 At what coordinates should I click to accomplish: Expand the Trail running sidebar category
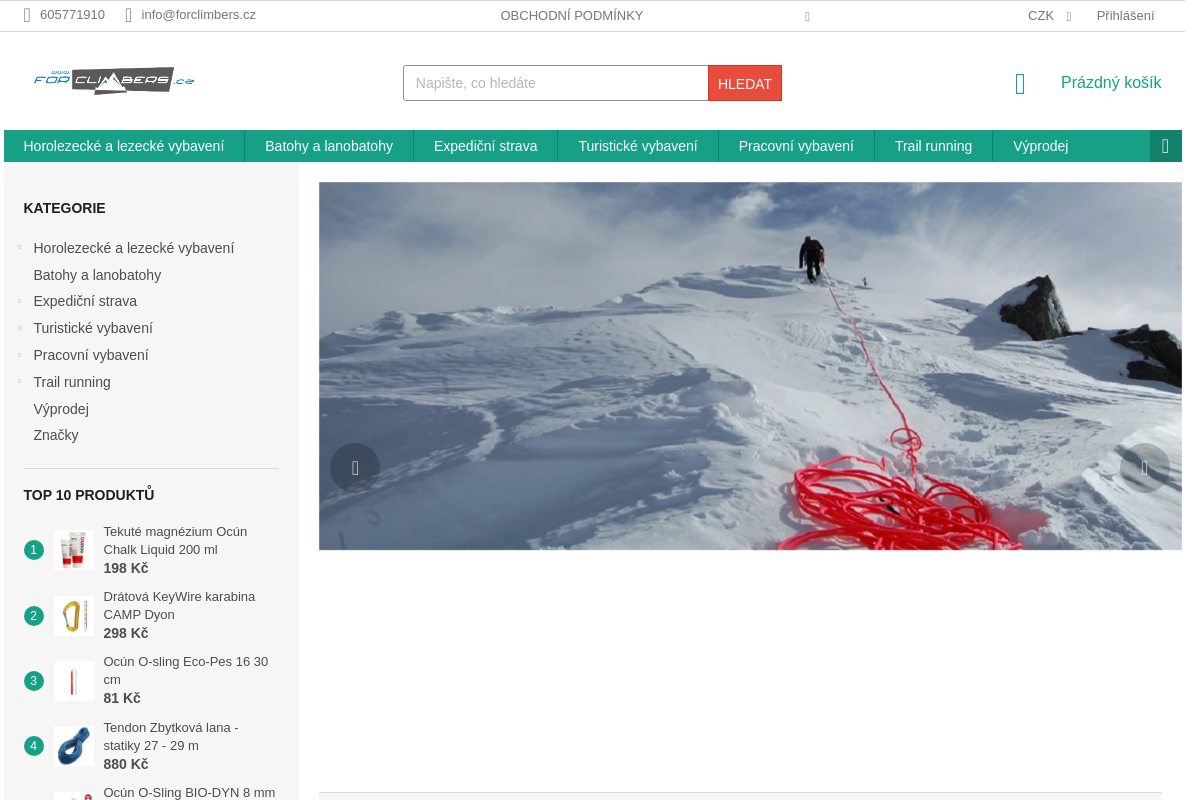(19, 381)
